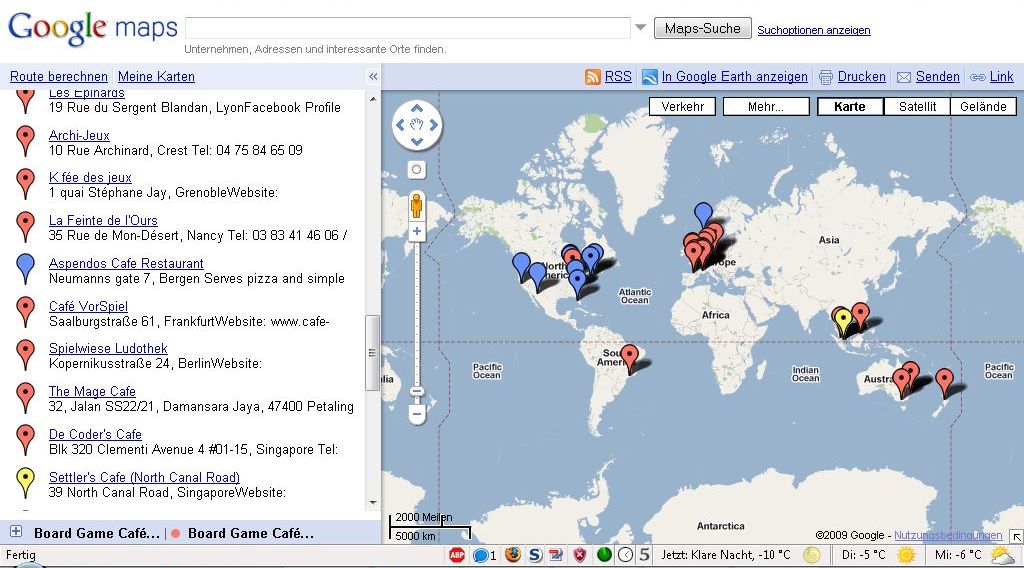
Task: Click In Google Earth anzeigen
Action: point(735,76)
